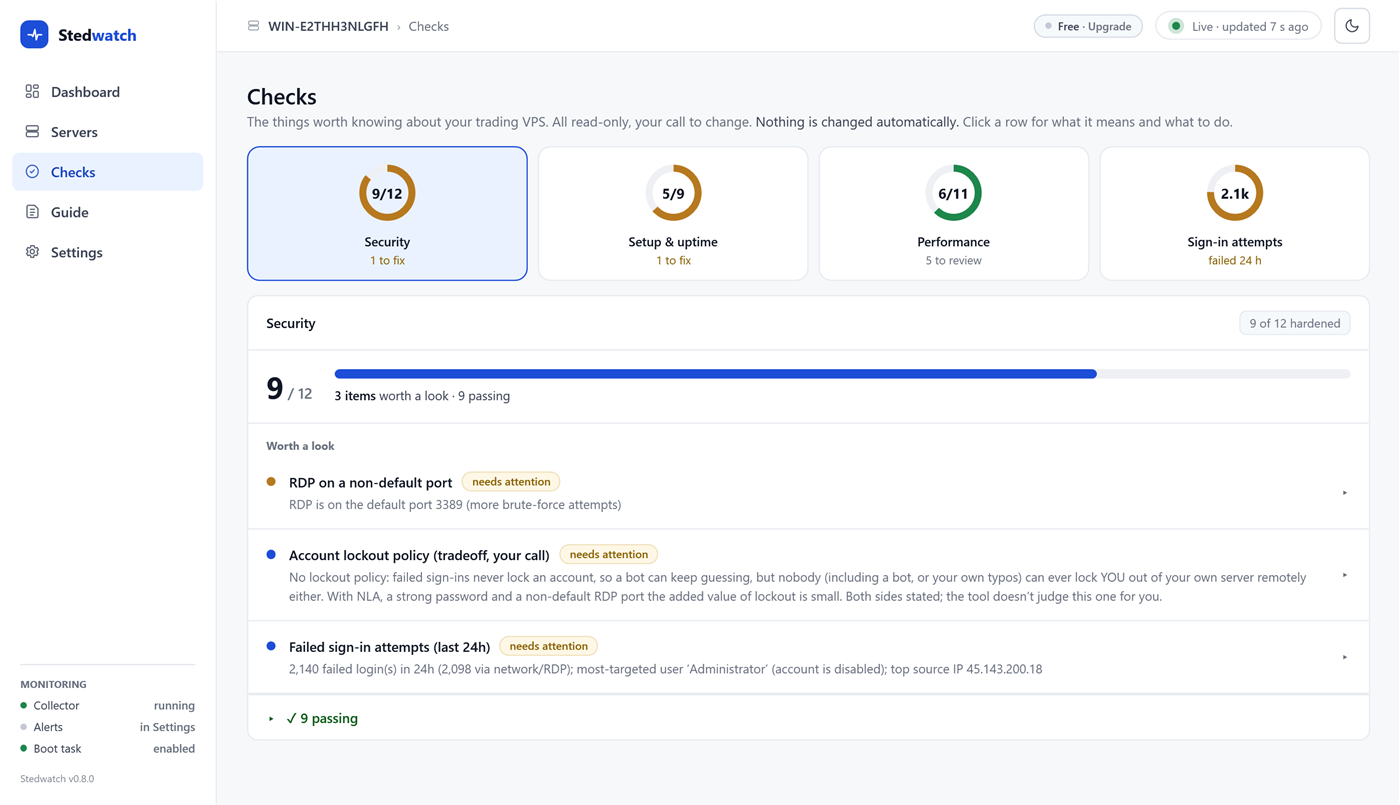Screen dimensions: 1400x805
Task: Switch to Performance card label
Action: [x=953, y=242]
